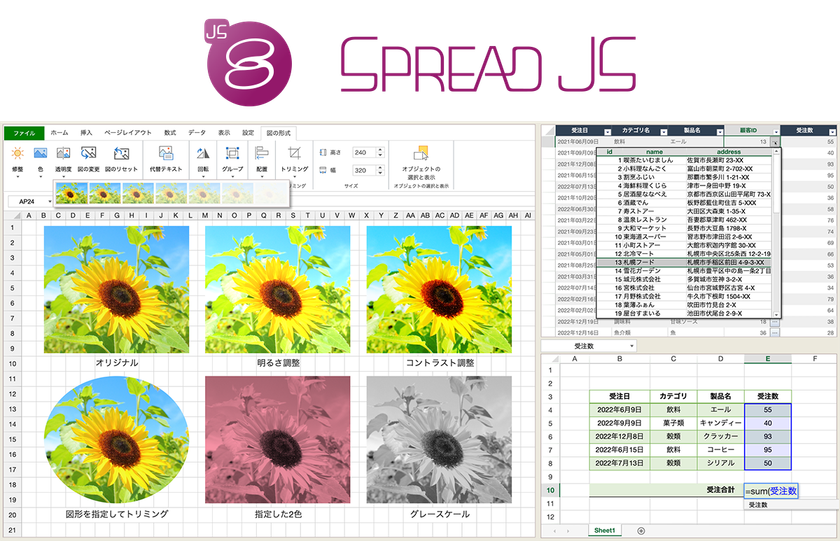Open the ファイル tab
This screenshot has height=541, width=840.
point(24,133)
